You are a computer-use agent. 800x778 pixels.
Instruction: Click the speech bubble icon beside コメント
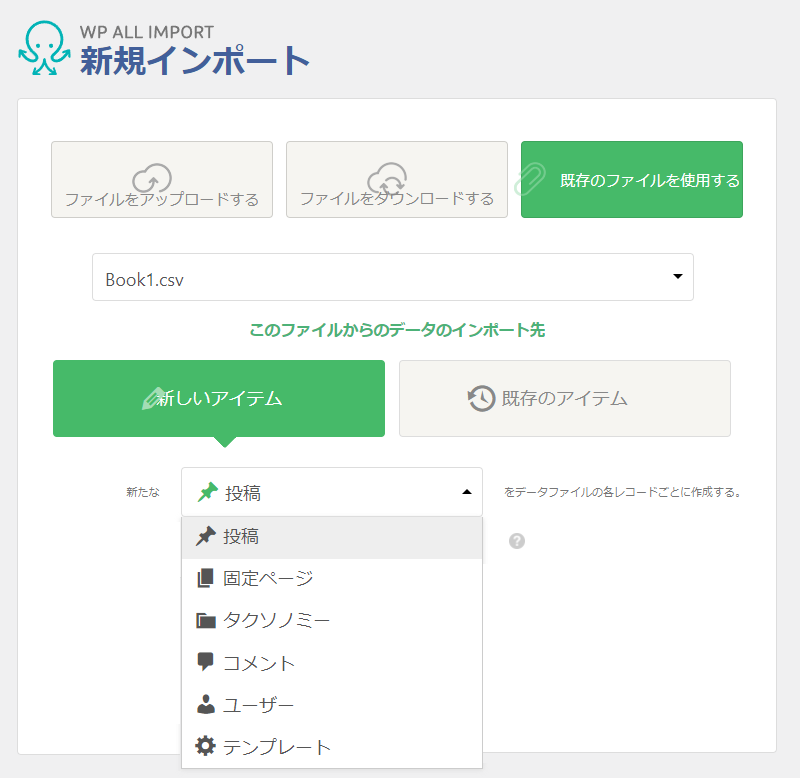point(205,662)
